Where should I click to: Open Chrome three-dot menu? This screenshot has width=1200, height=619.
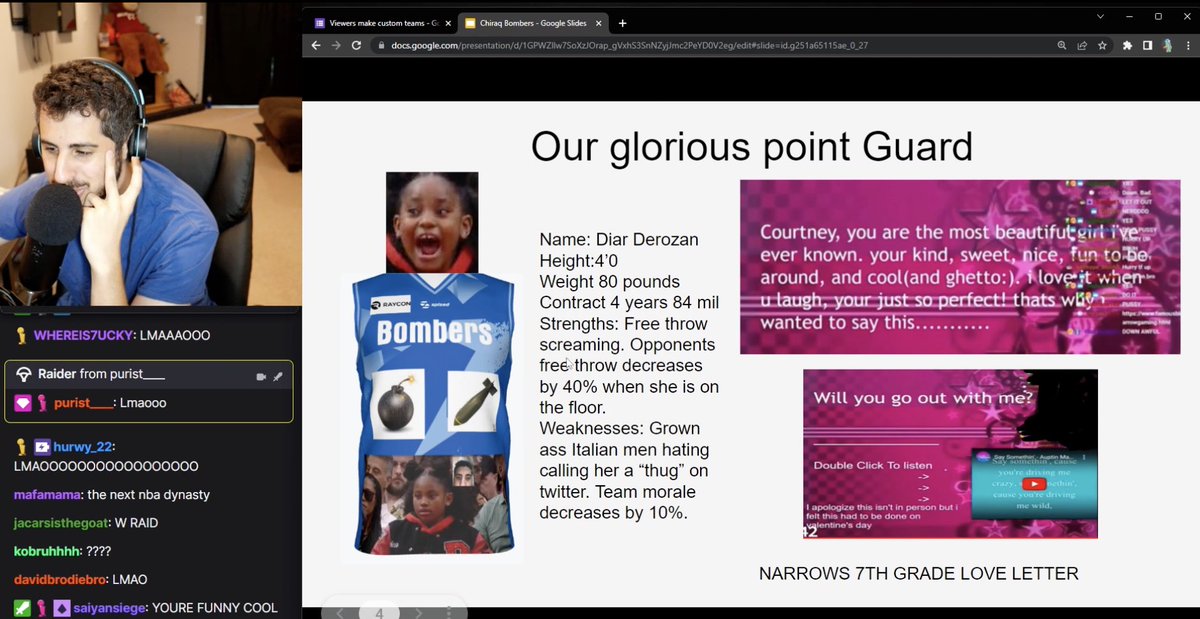tap(1186, 46)
